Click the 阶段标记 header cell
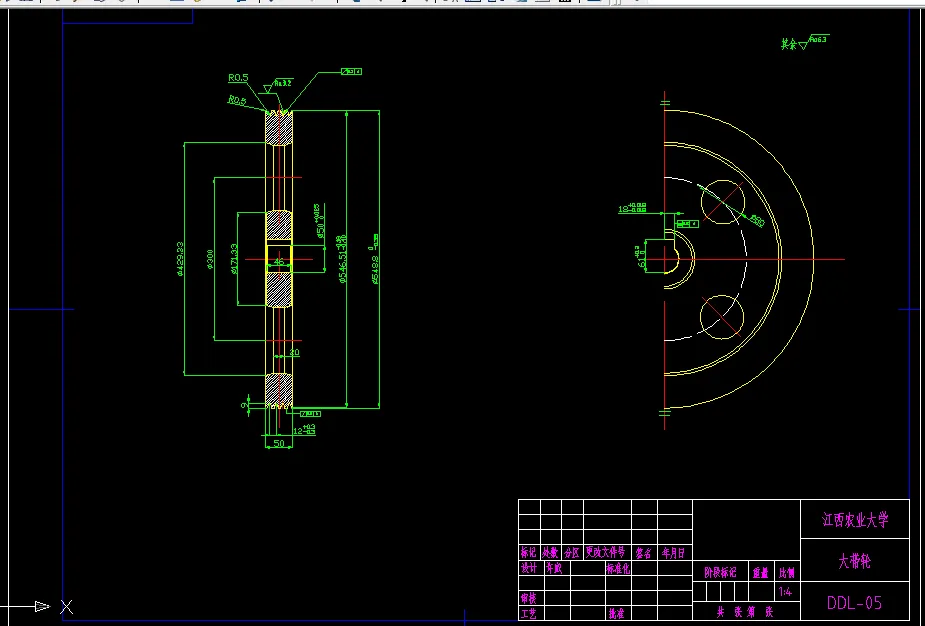 pos(720,572)
